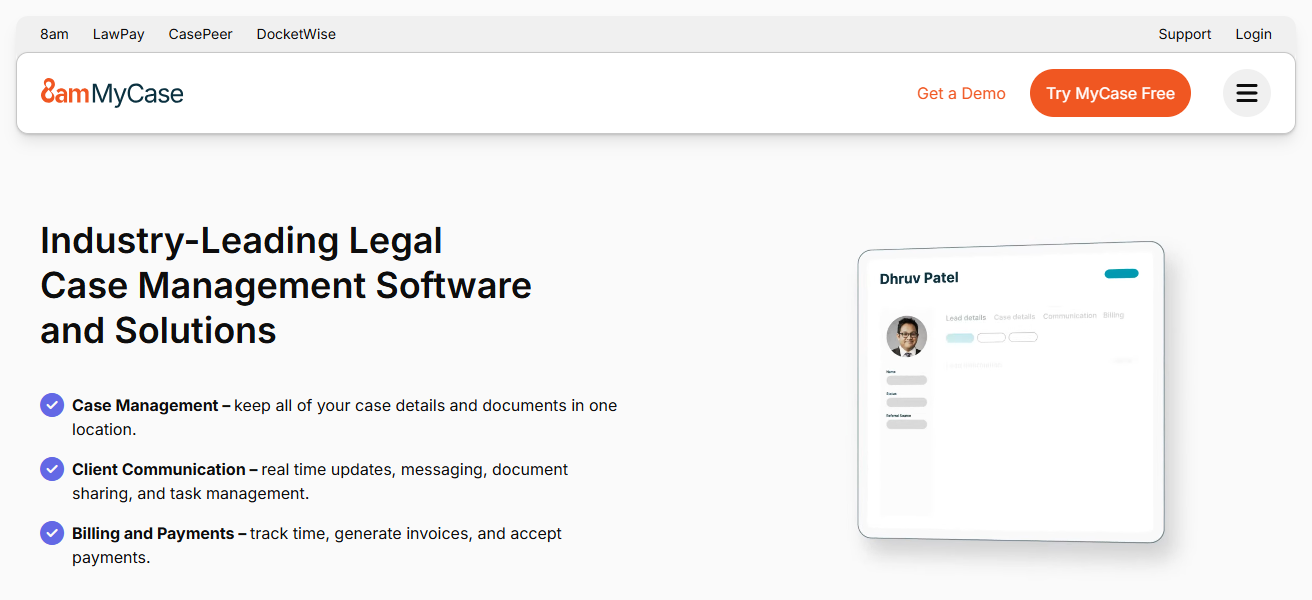
Task: Click the Dhruv Patel name heading
Action: (919, 278)
